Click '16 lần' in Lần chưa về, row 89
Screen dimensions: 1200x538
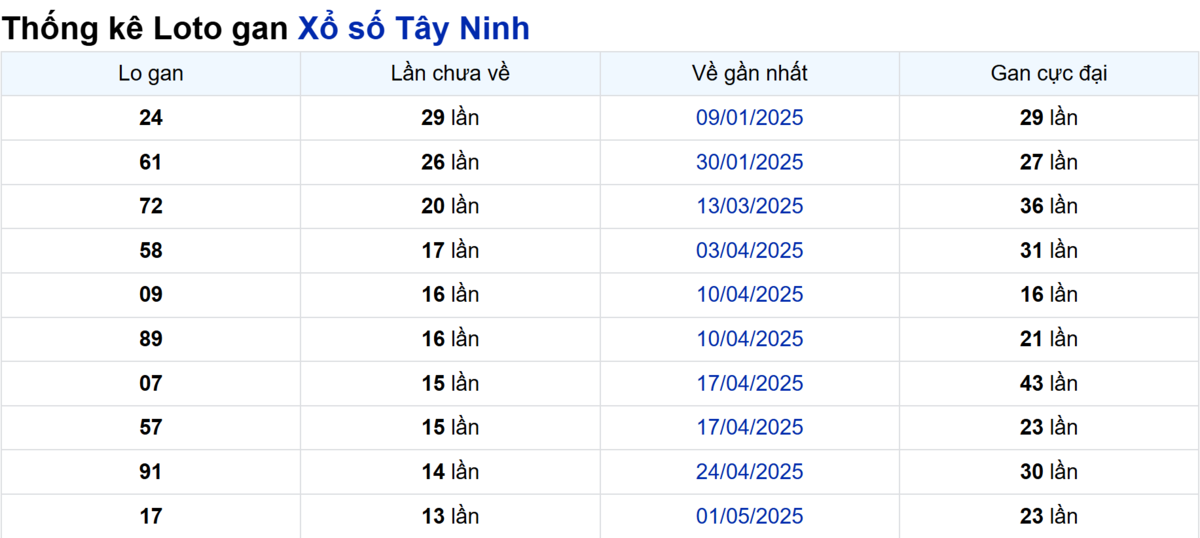point(450,339)
